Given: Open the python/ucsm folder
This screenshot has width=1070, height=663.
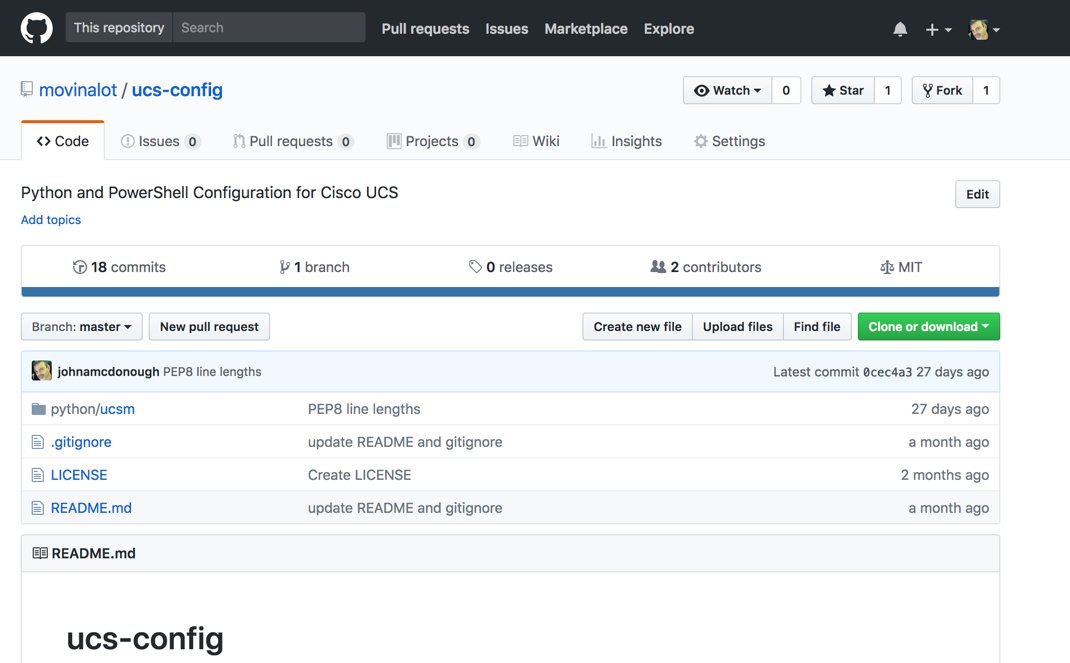Looking at the screenshot, I should pos(93,409).
